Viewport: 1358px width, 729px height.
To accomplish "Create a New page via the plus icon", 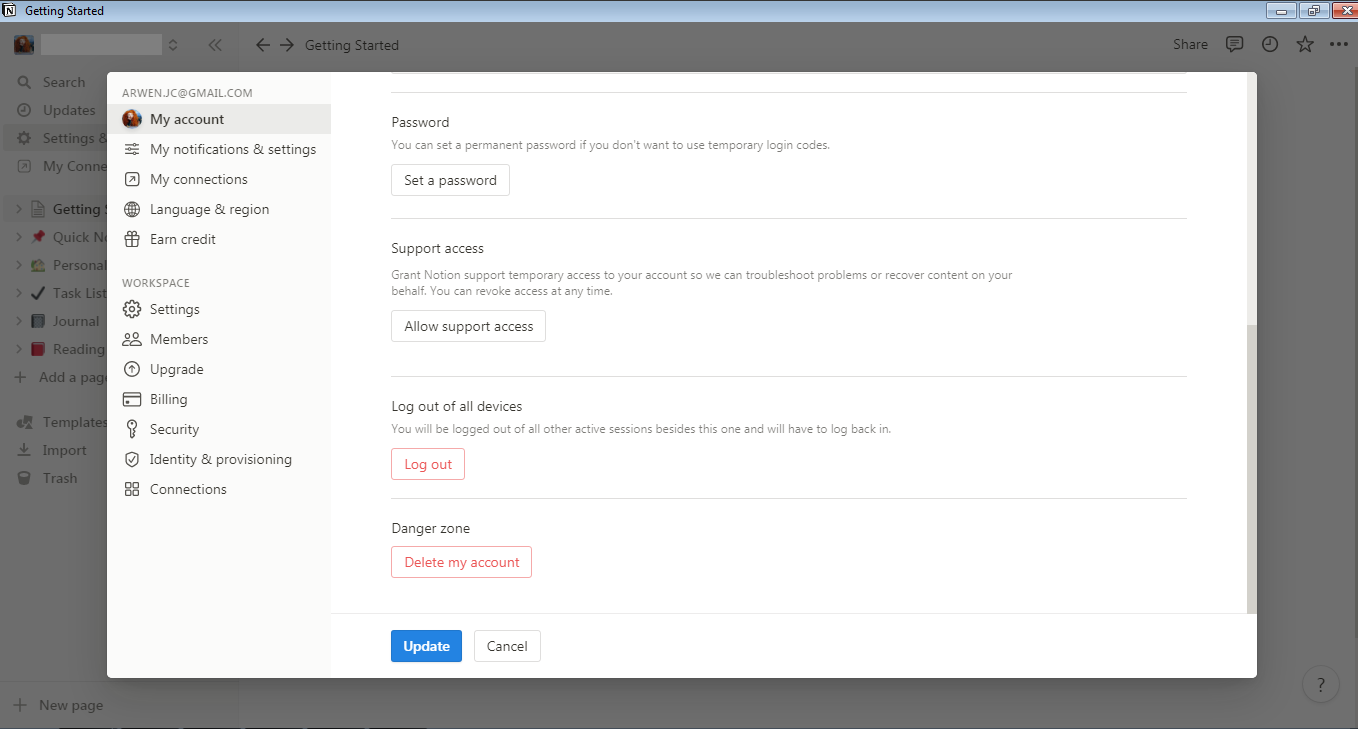I will 22,704.
